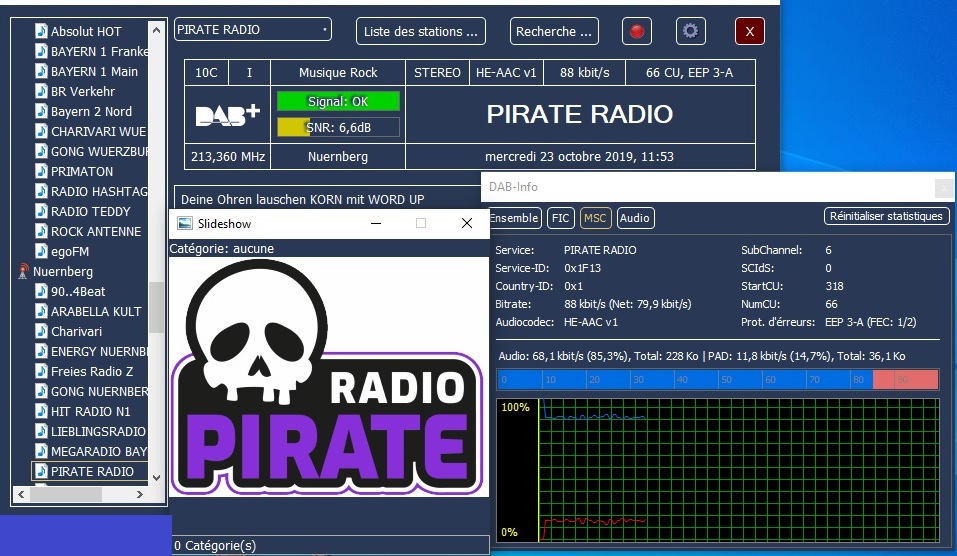Screen dimensions: 957x556
Task: Open the PIRATE RADIO station dropdown
Action: (253, 29)
